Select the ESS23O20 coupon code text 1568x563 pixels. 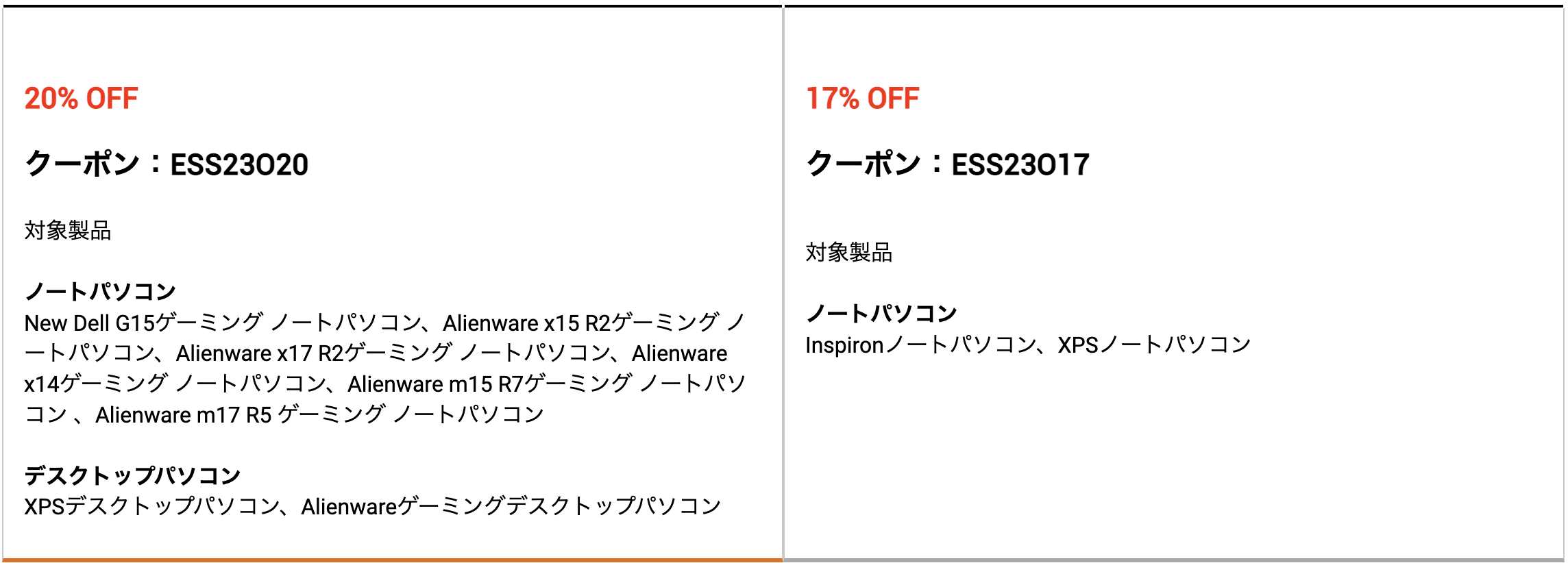pyautogui.click(x=239, y=164)
